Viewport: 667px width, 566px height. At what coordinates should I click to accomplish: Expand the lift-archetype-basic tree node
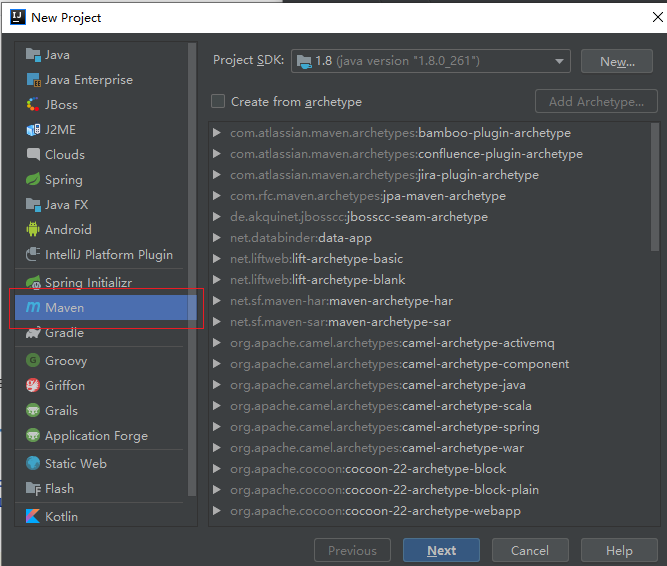point(217,259)
